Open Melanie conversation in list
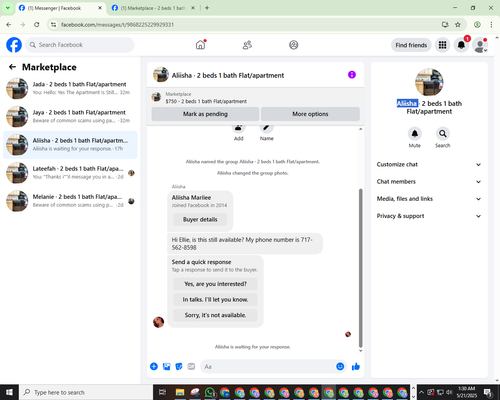500x400 pixels. coord(70,201)
